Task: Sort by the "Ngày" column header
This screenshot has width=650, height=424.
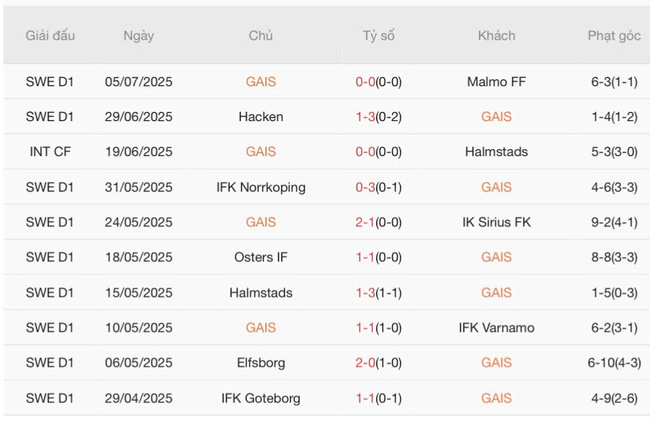Action: [x=139, y=36]
